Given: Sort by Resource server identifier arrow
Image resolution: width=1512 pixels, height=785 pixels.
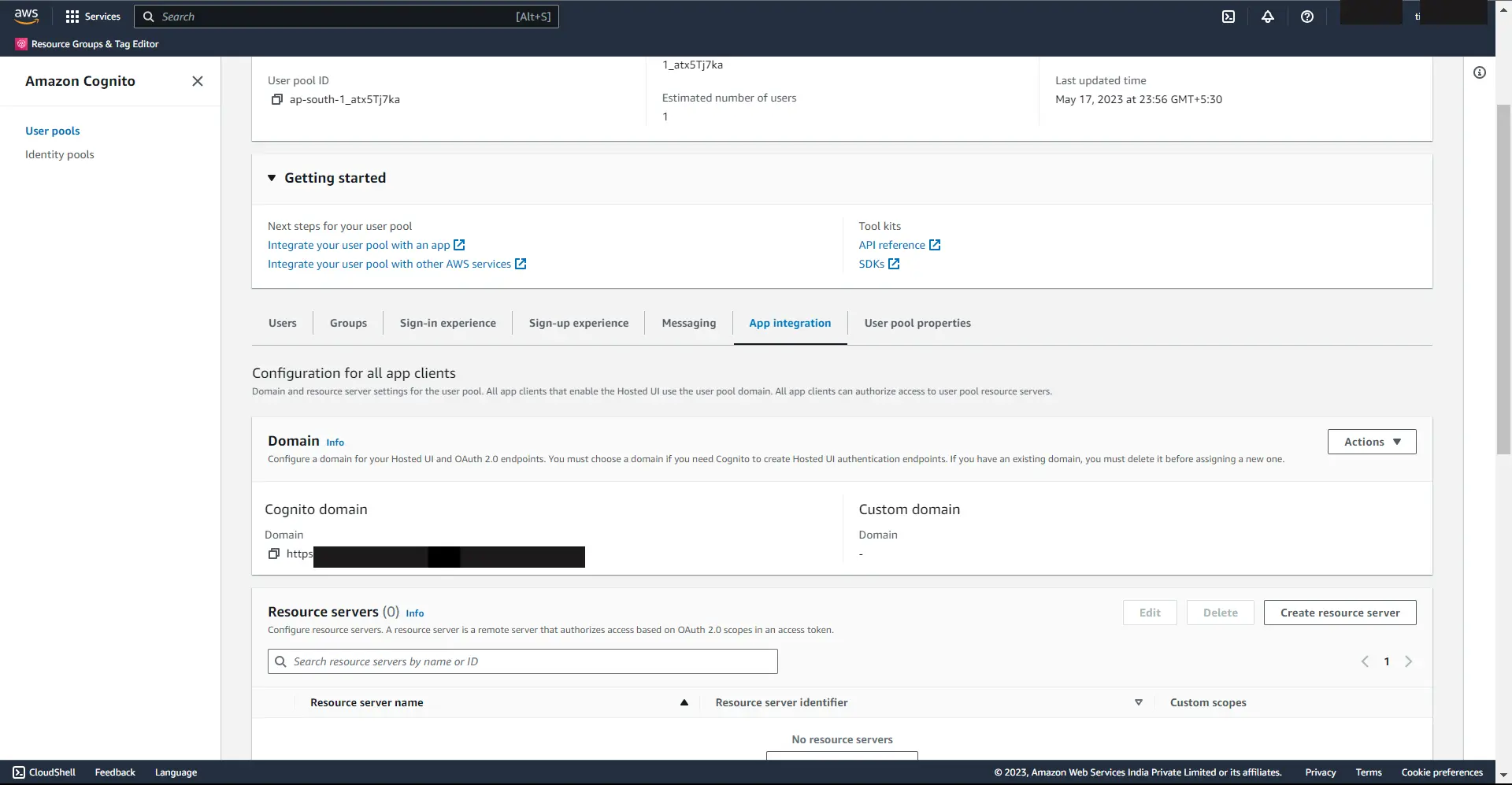Looking at the screenshot, I should [x=1139, y=702].
